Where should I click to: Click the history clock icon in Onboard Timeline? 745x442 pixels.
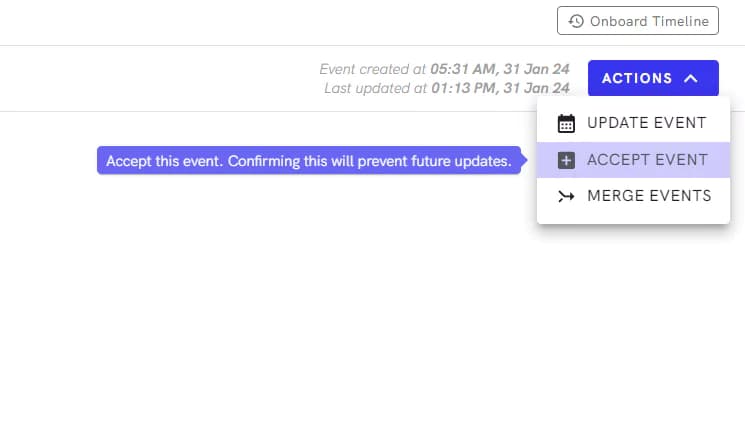pyautogui.click(x=576, y=21)
